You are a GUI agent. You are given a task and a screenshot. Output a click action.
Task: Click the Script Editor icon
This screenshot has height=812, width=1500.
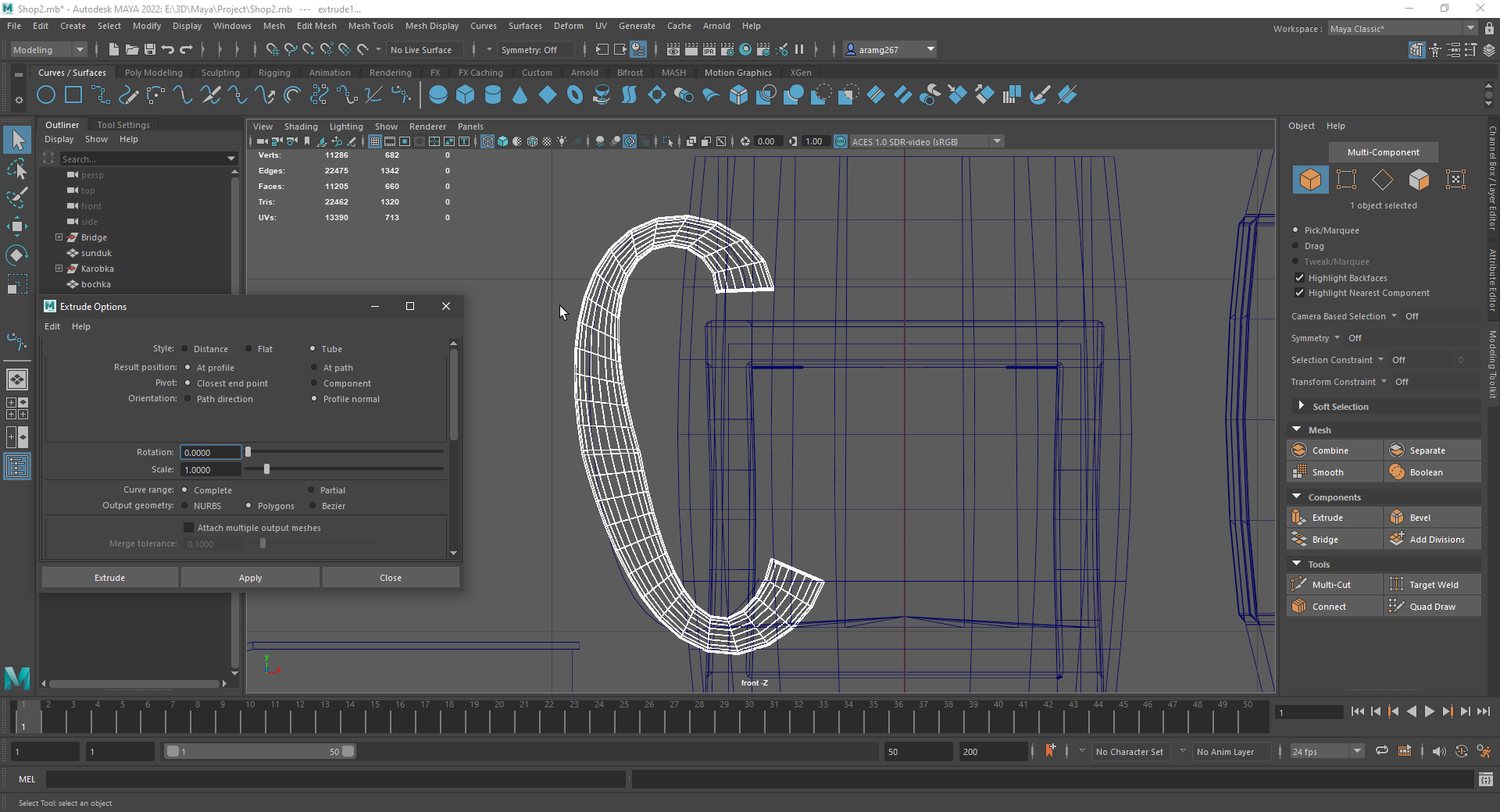[x=1486, y=779]
